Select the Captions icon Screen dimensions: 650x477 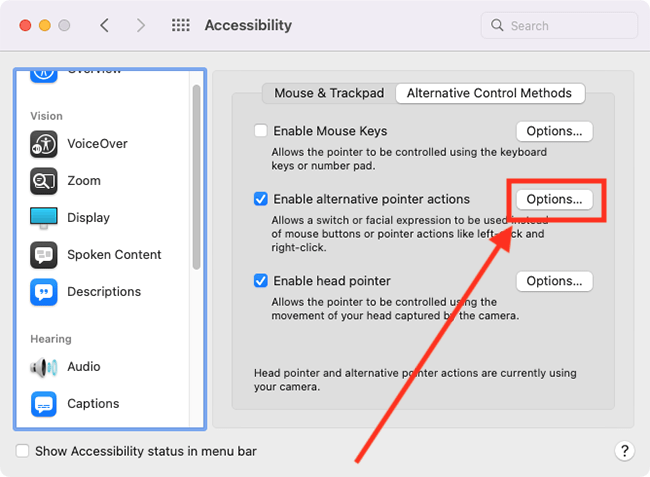[44, 404]
